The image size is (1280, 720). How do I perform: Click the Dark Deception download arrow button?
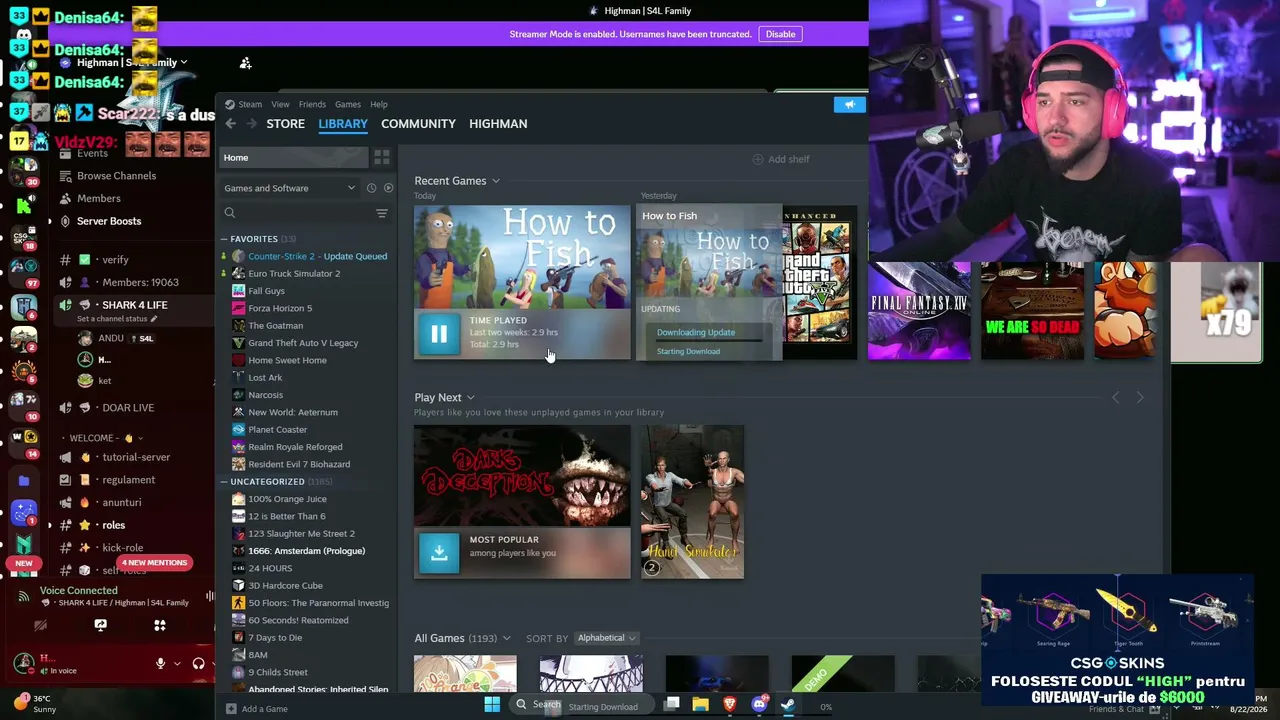click(439, 552)
